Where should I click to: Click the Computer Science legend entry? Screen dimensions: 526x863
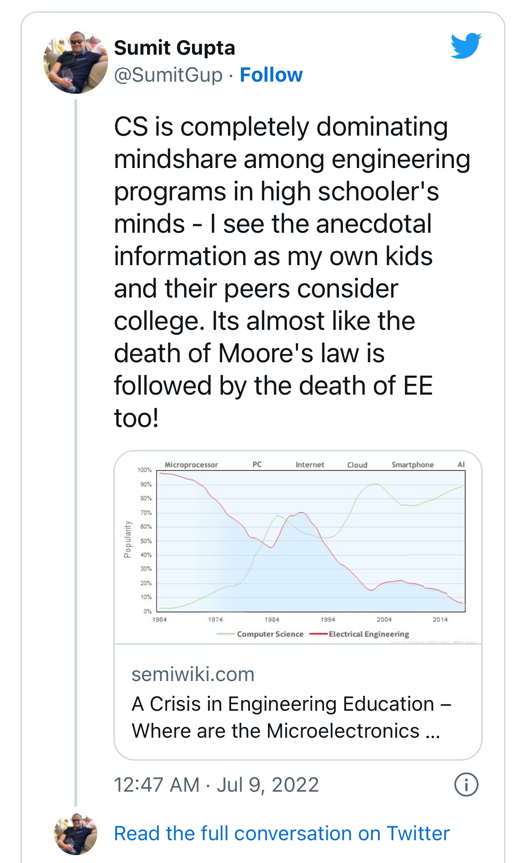tap(260, 634)
